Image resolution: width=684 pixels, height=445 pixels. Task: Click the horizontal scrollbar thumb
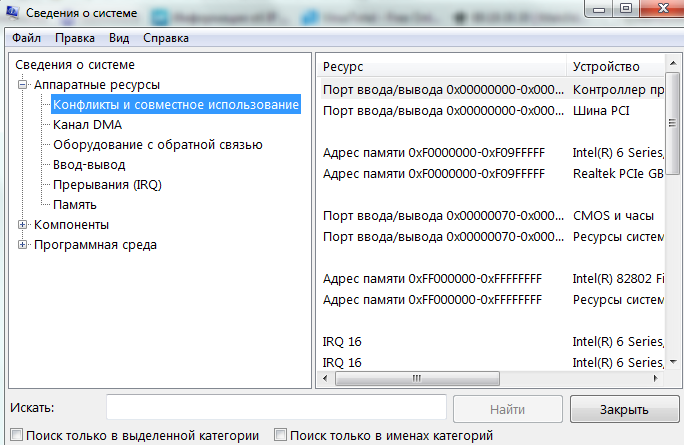[x=417, y=378]
